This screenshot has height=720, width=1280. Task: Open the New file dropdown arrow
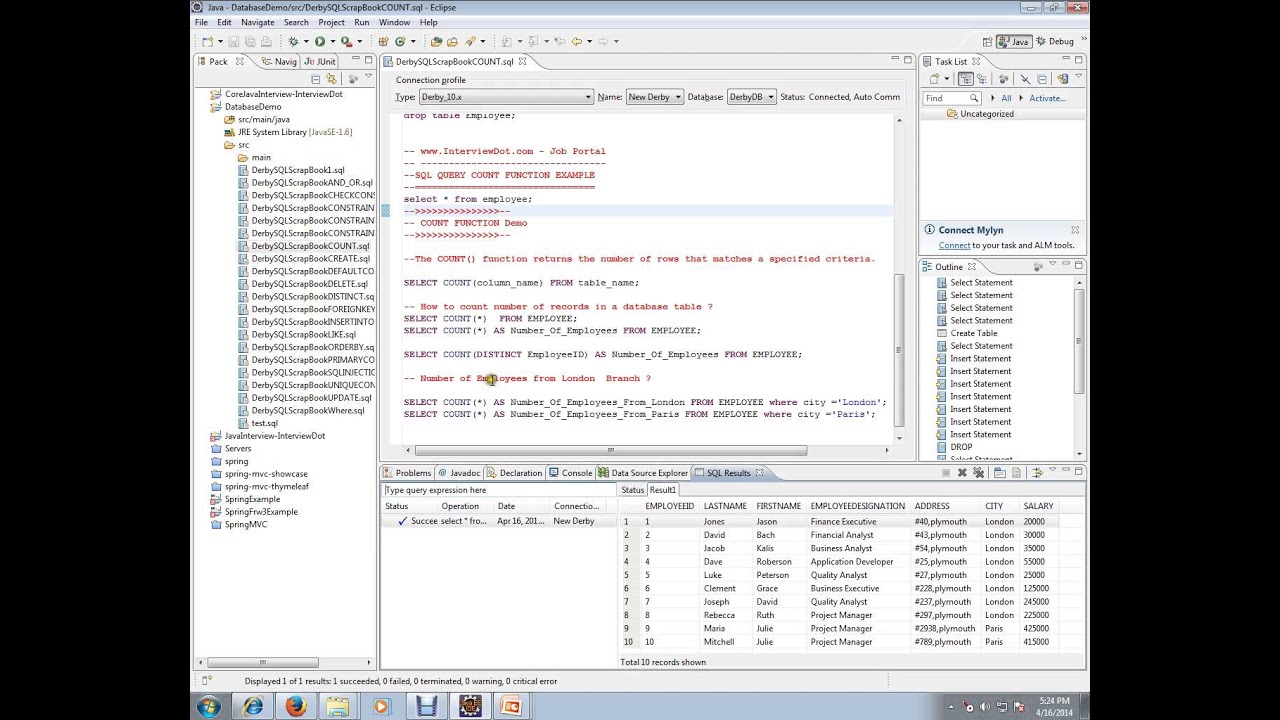[220, 41]
